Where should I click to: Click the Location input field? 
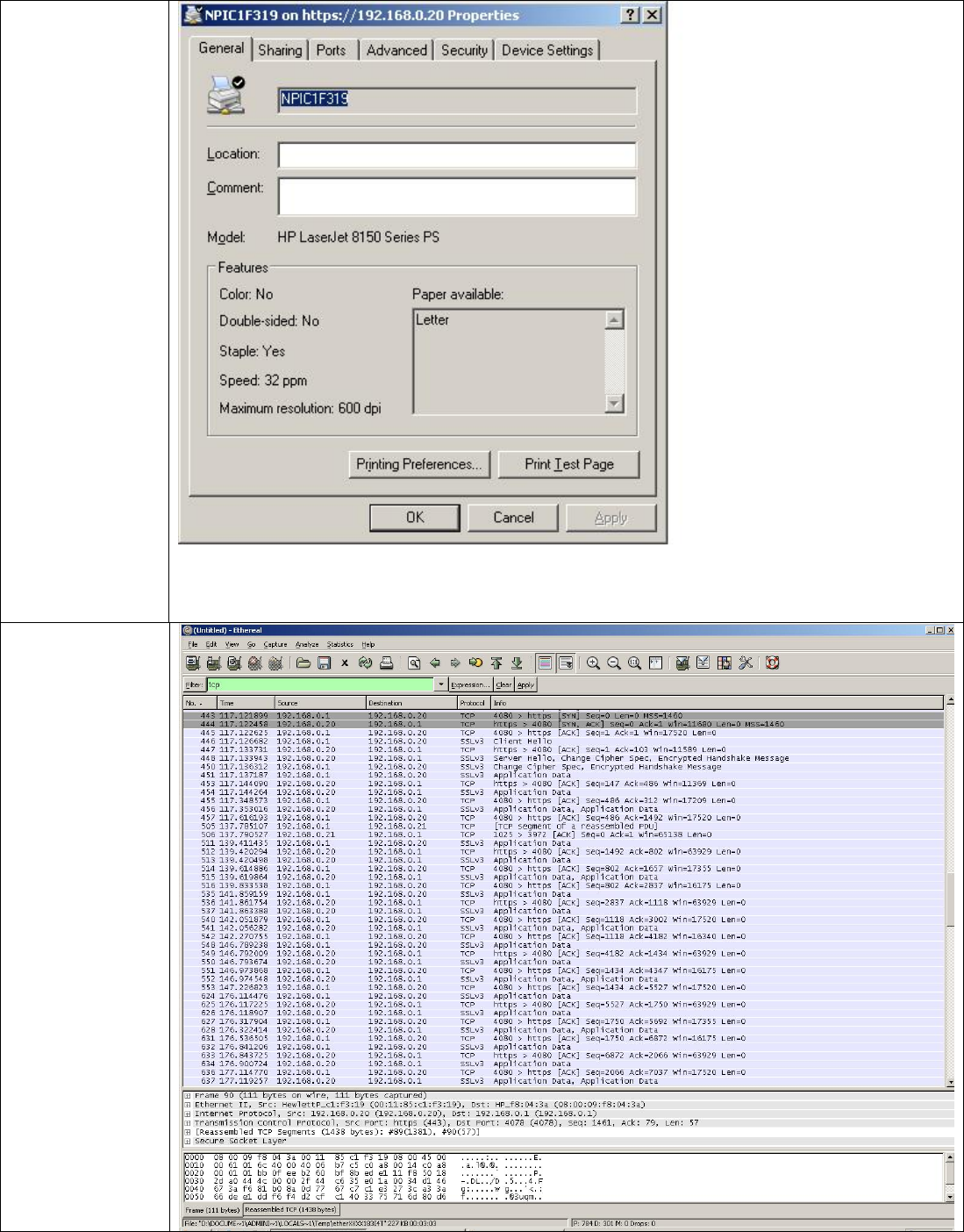(457, 155)
